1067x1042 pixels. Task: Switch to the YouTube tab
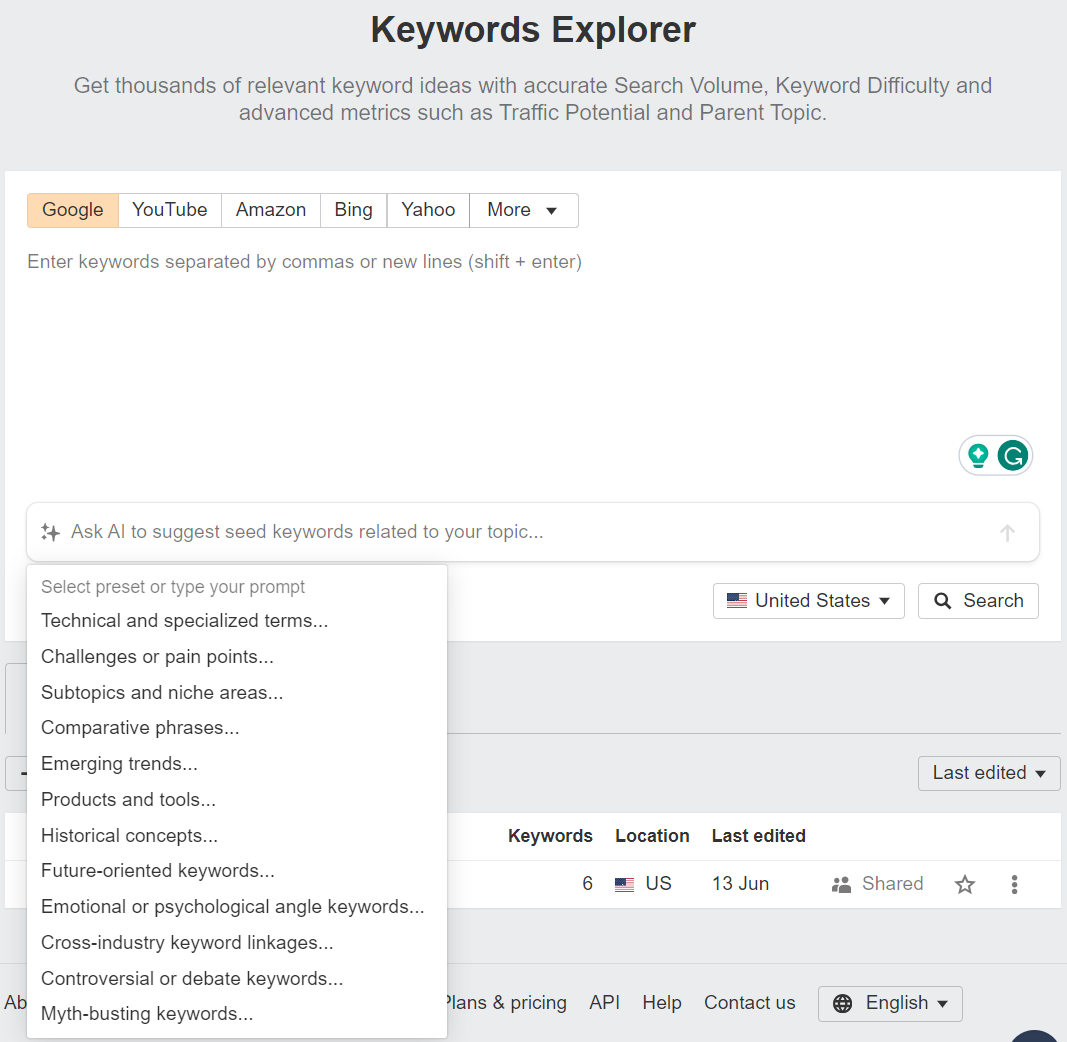[x=169, y=210]
